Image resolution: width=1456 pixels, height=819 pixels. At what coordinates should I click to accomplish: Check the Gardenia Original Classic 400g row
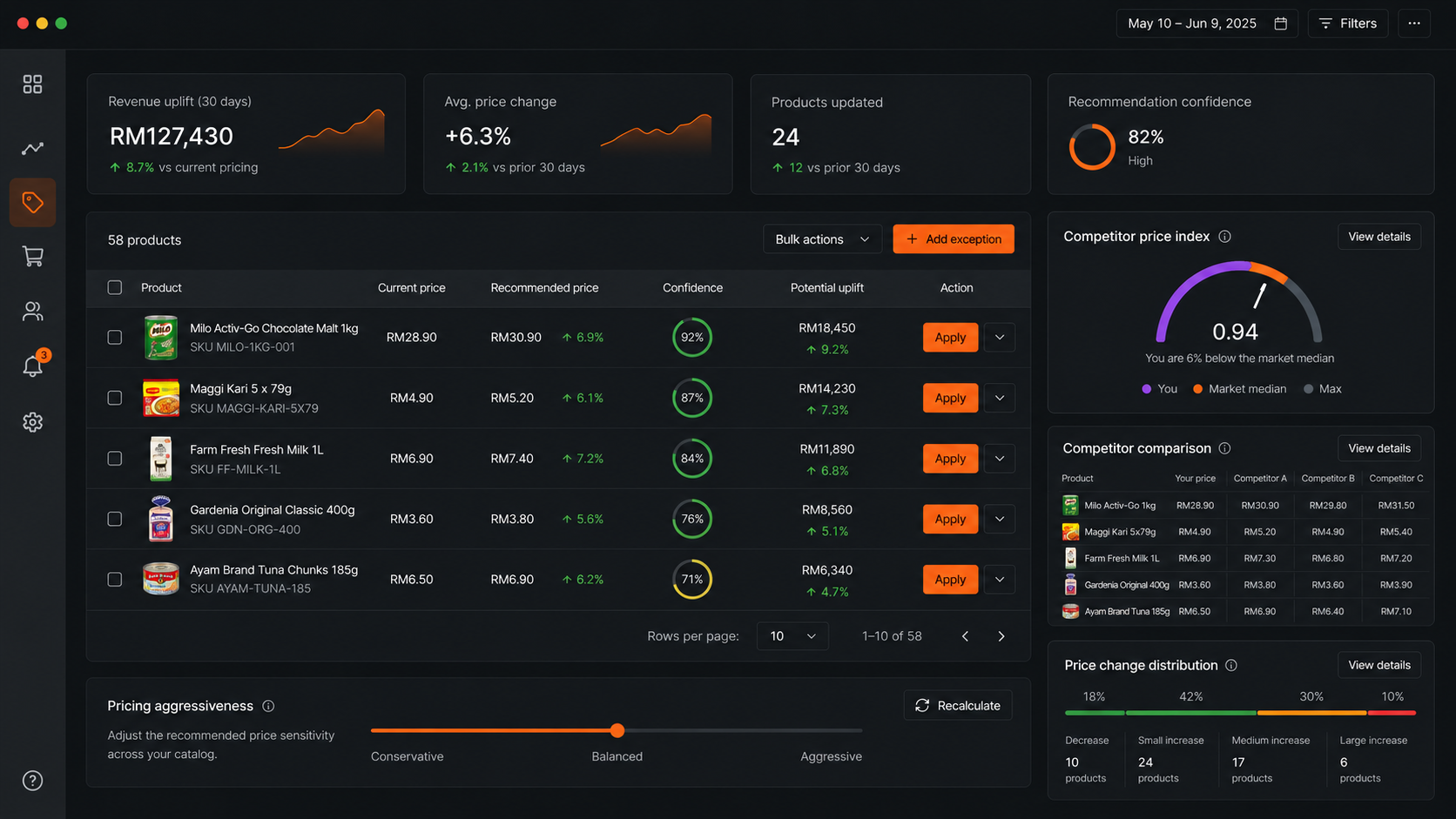115,519
